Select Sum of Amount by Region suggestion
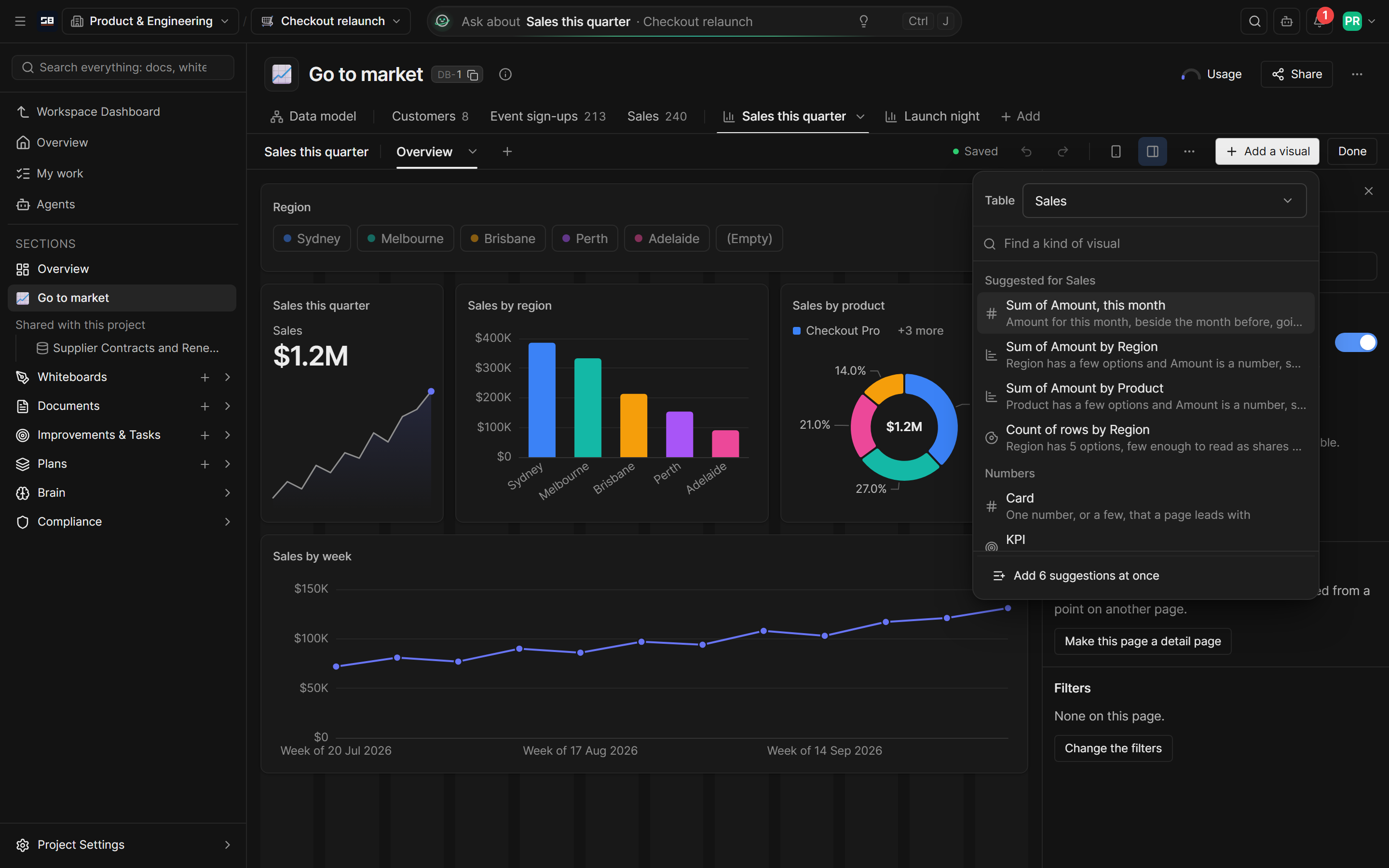The image size is (1389, 868). (1145, 355)
